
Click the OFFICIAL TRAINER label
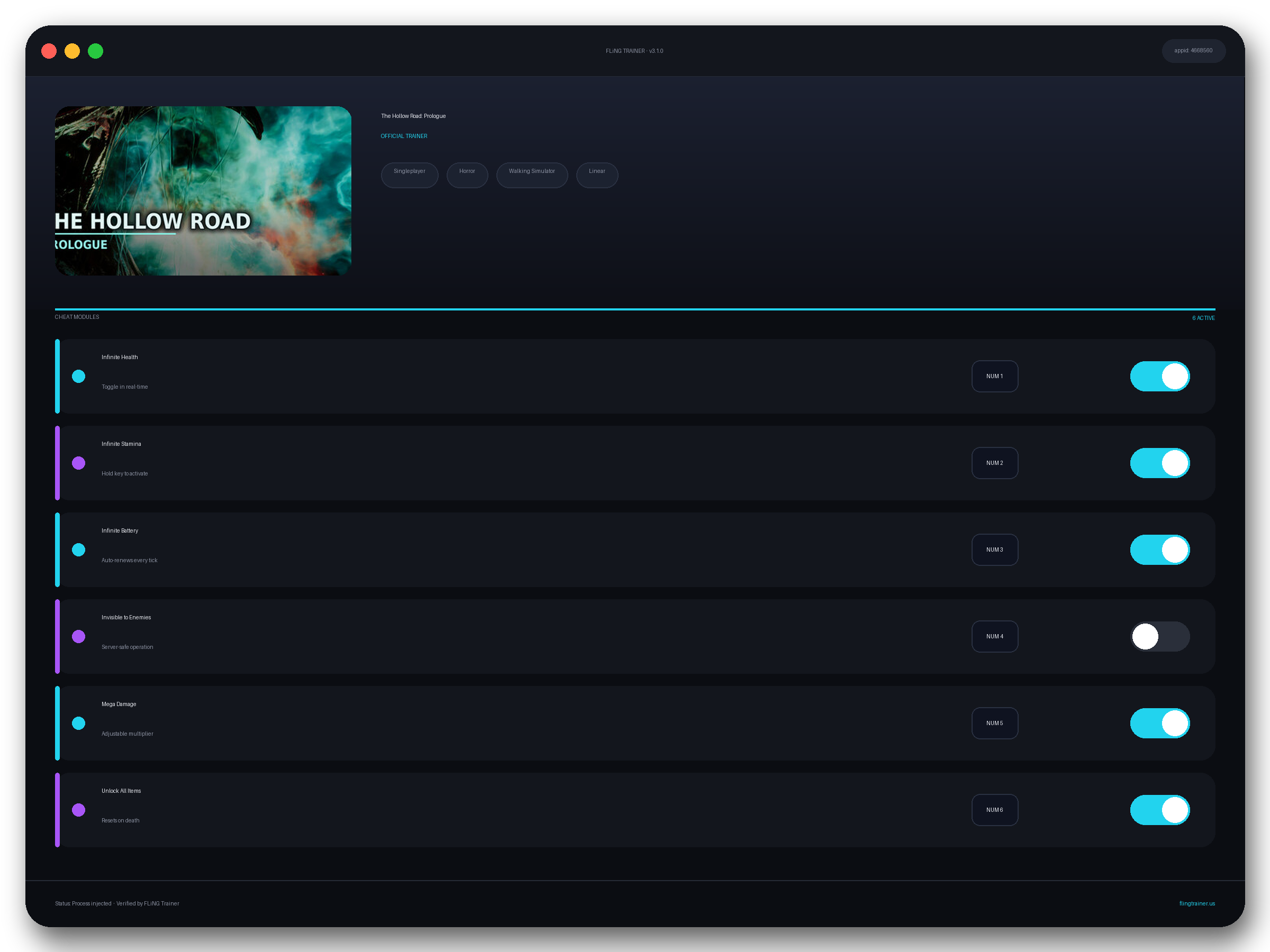[404, 136]
